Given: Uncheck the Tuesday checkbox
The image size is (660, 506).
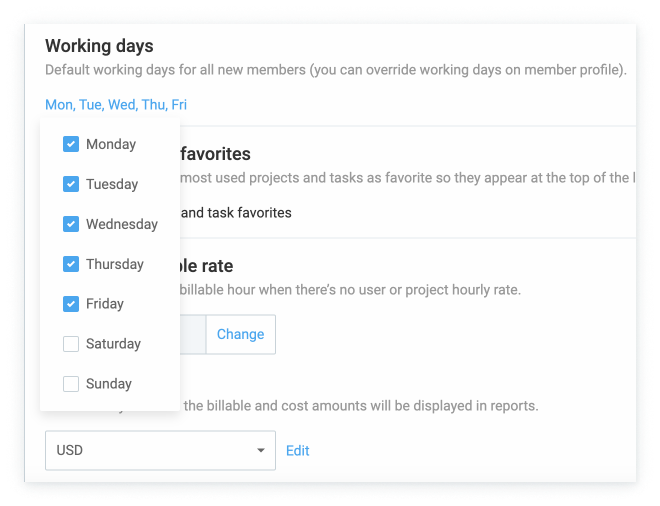Looking at the screenshot, I should [71, 184].
